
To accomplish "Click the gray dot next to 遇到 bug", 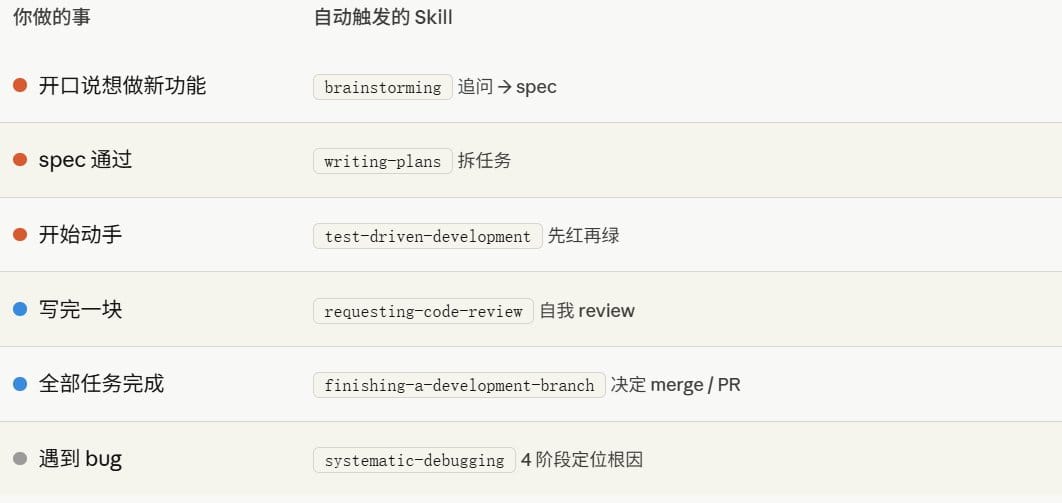I will coord(20,459).
